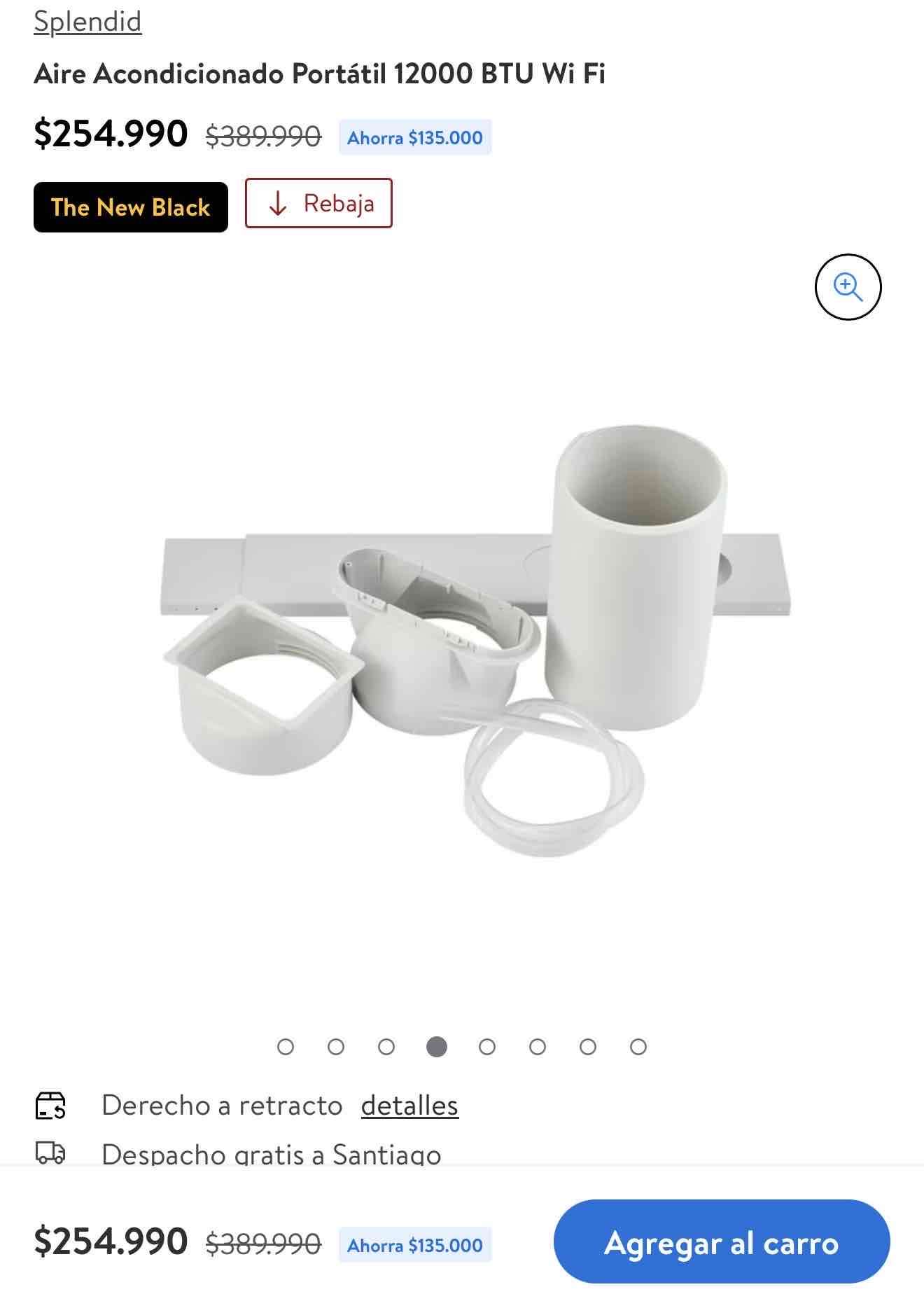The width and height of the screenshot is (924, 1294).
Task: Add product with Agregar al carro
Action: pyautogui.click(x=722, y=1242)
